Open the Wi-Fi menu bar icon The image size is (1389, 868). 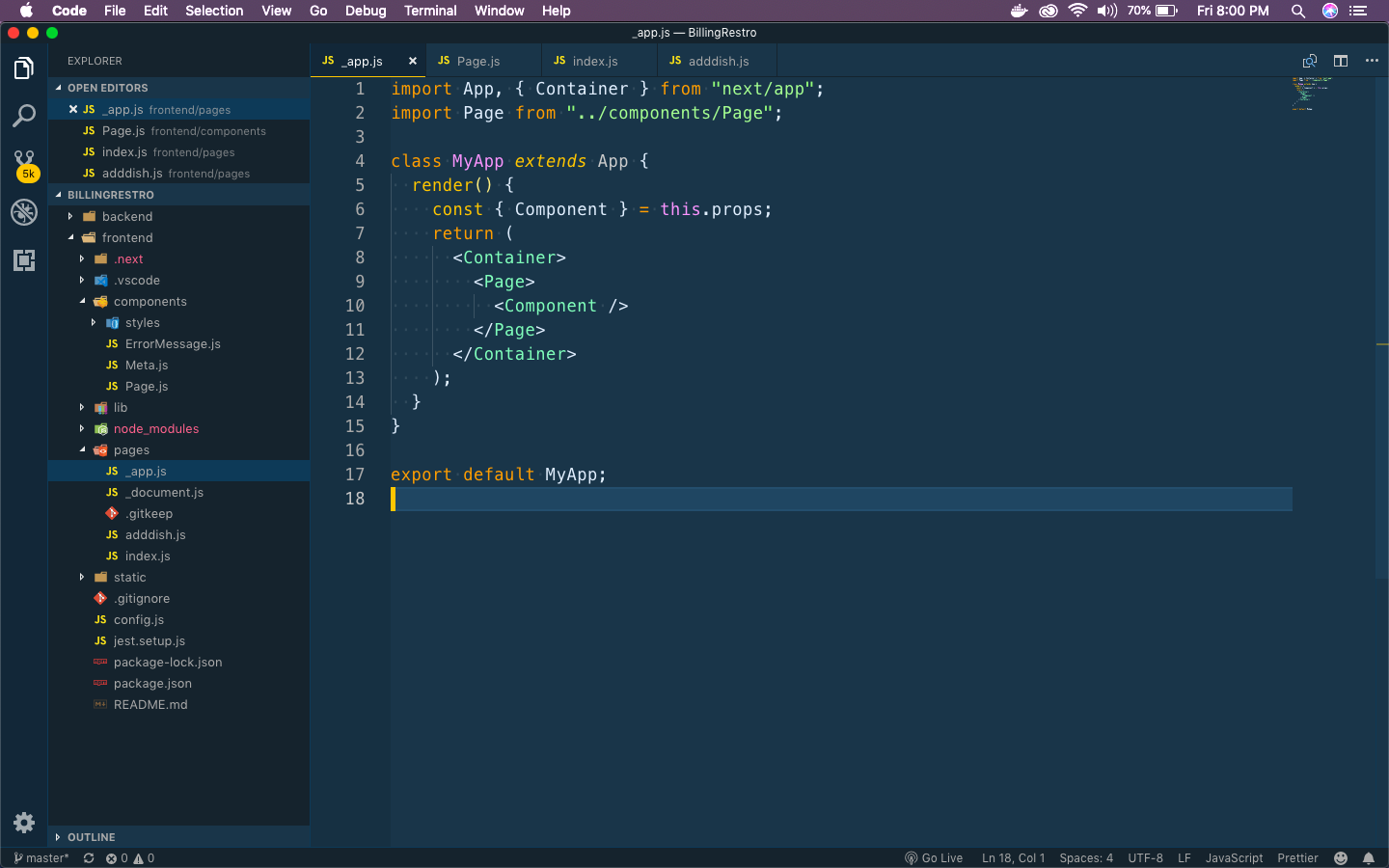click(x=1077, y=11)
